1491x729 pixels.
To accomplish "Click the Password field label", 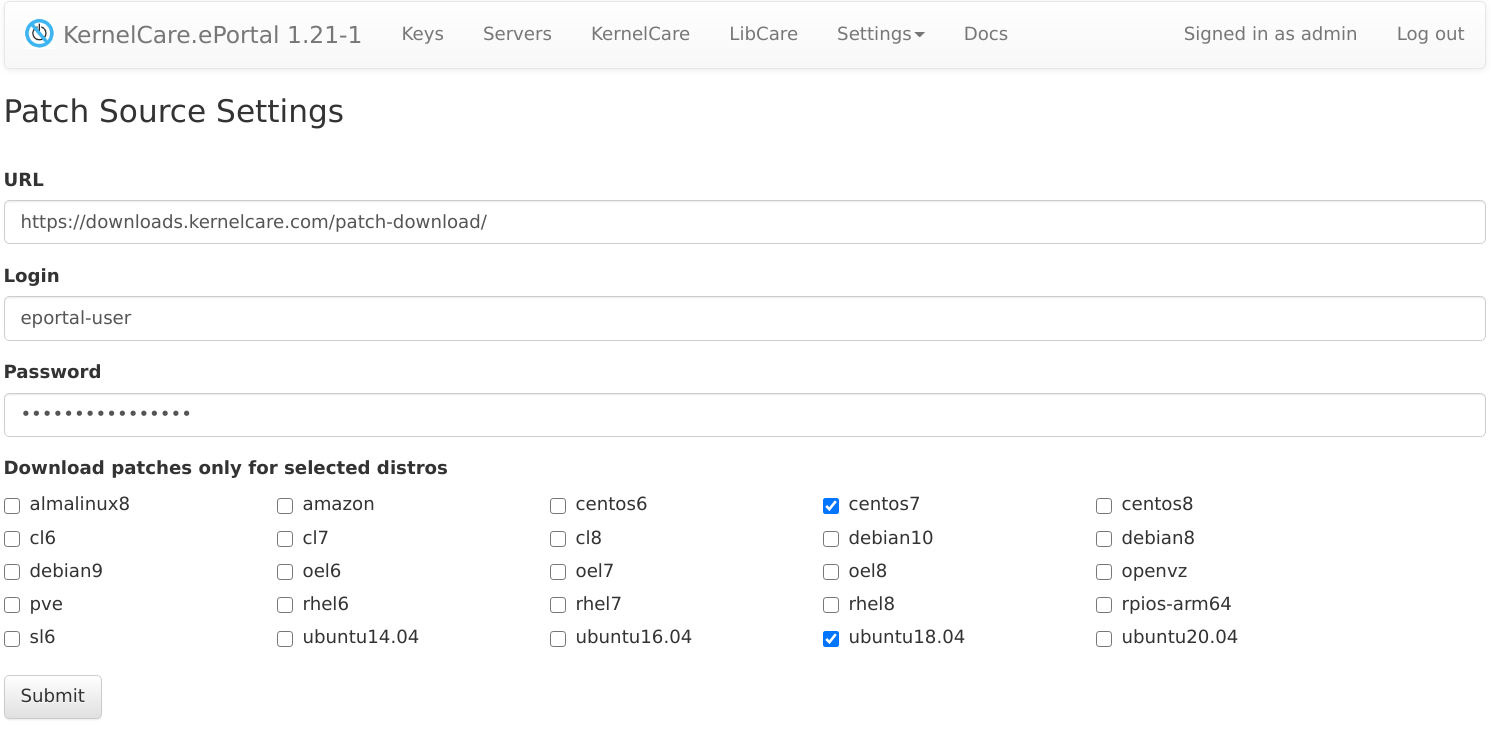I will pyautogui.click(x=53, y=372).
